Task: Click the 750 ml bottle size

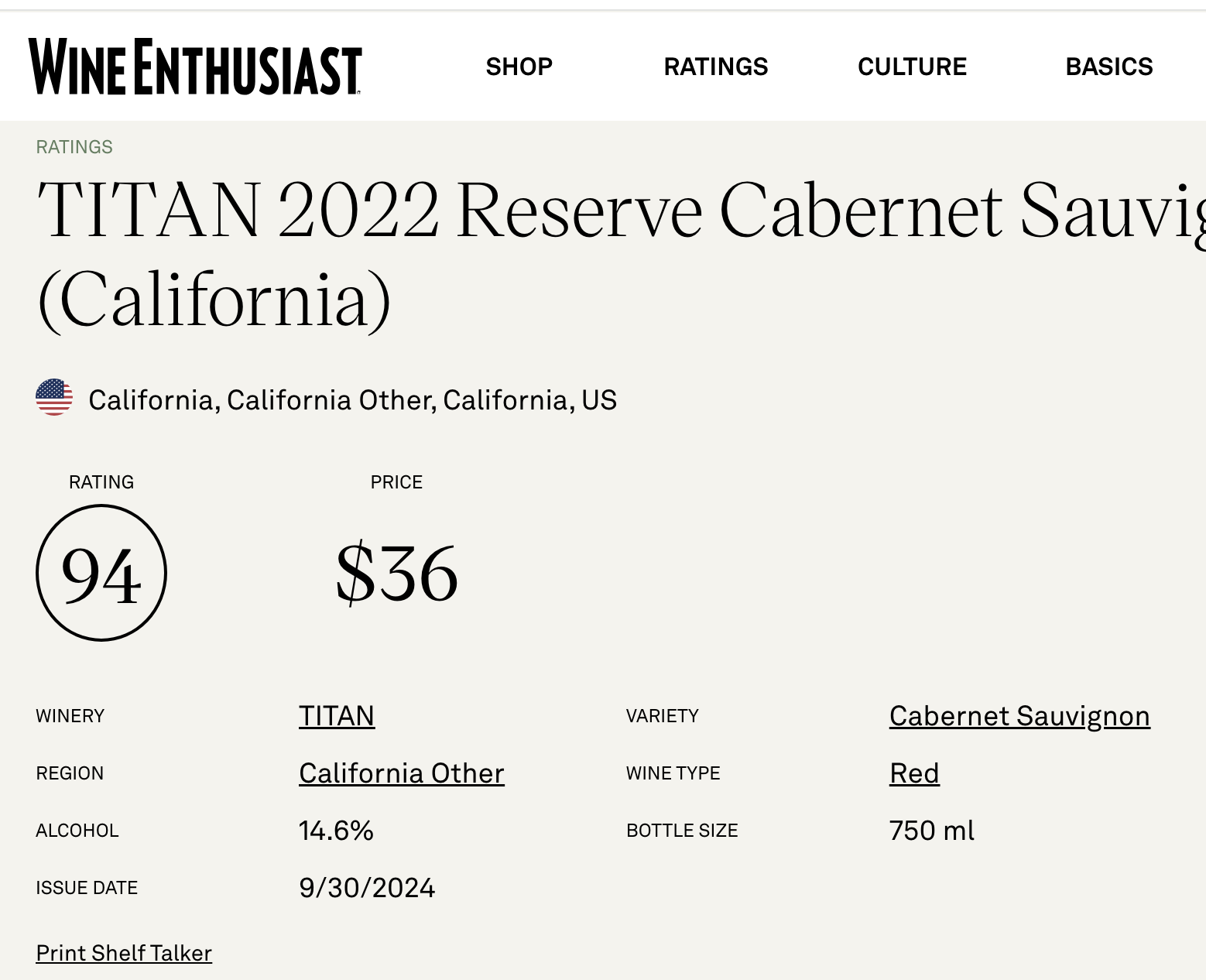Action: 931,831
